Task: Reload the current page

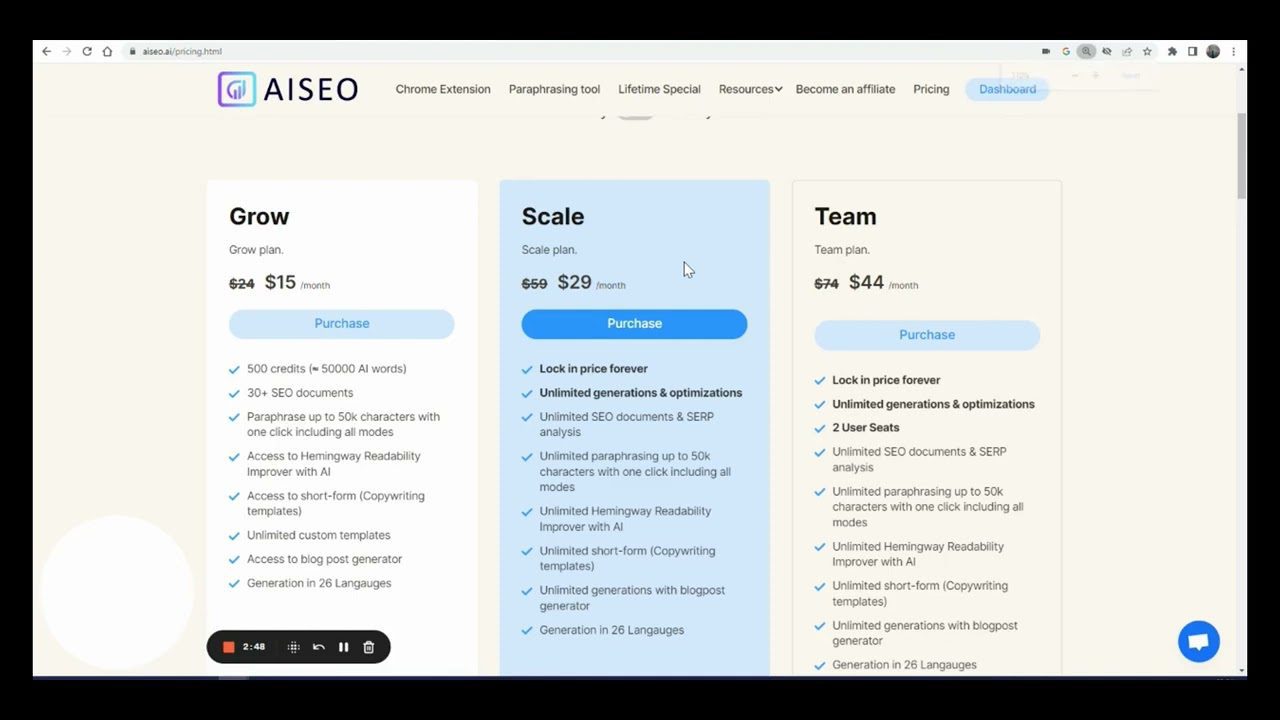Action: [87, 52]
